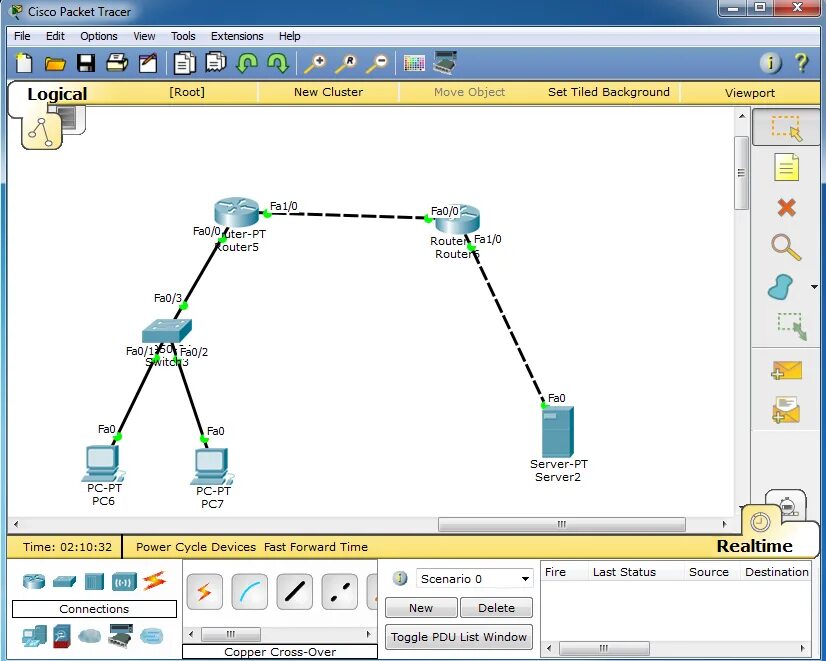Click the workspace horizontal scrollbar thumb

pyautogui.click(x=562, y=524)
